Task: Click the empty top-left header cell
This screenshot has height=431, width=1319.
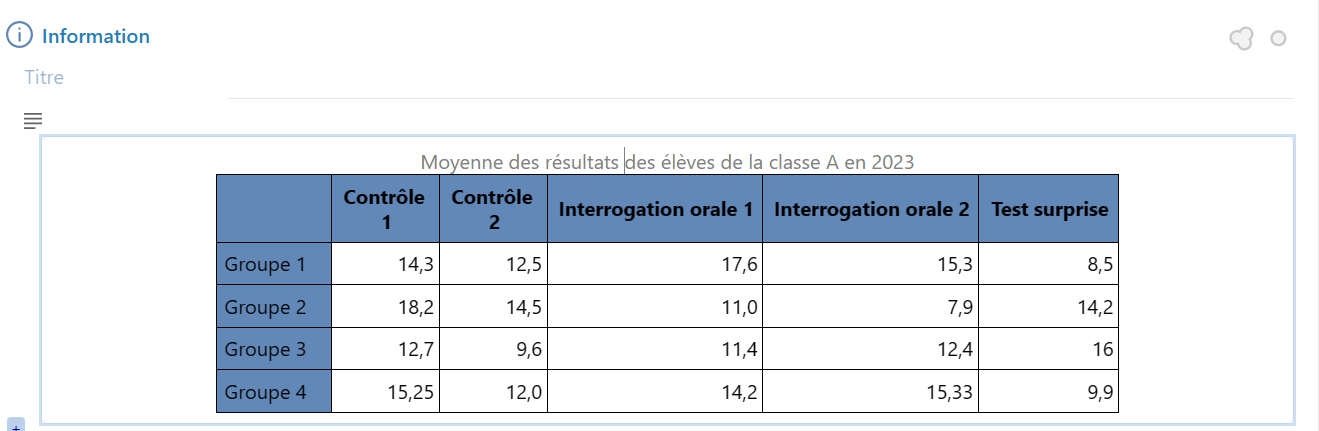Action: [274, 209]
